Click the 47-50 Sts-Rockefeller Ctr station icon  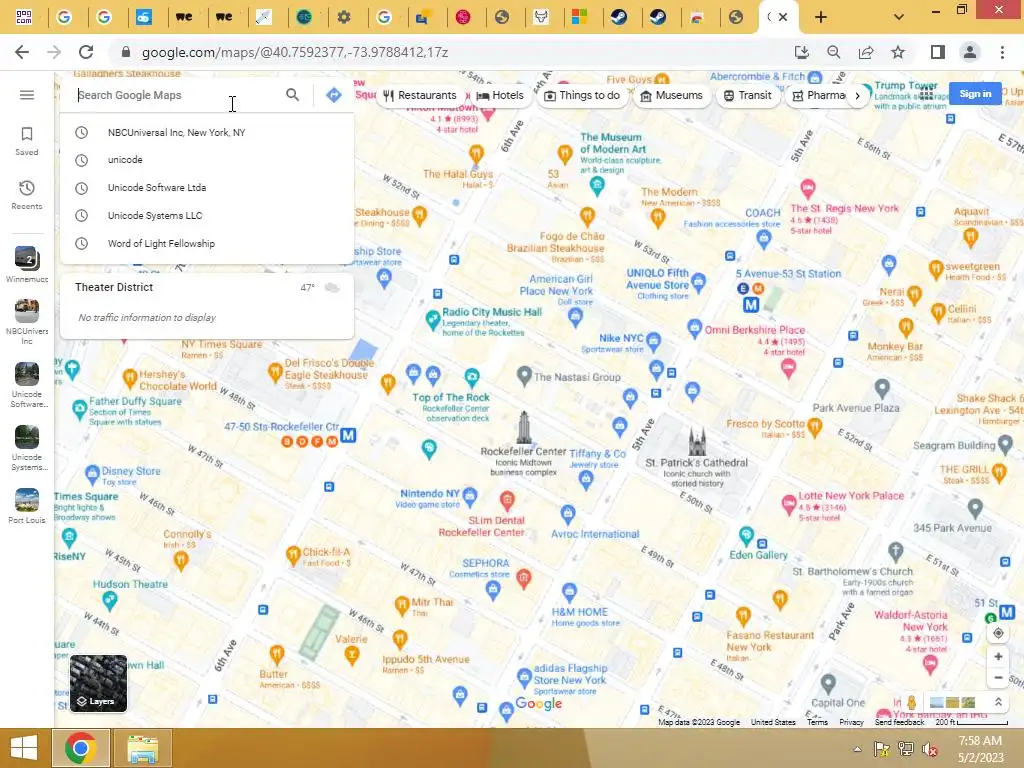click(348, 435)
